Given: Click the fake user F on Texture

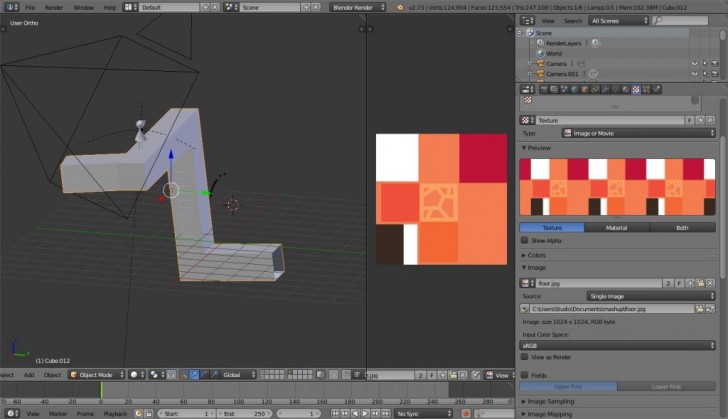Looking at the screenshot, I should pyautogui.click(x=689, y=120).
